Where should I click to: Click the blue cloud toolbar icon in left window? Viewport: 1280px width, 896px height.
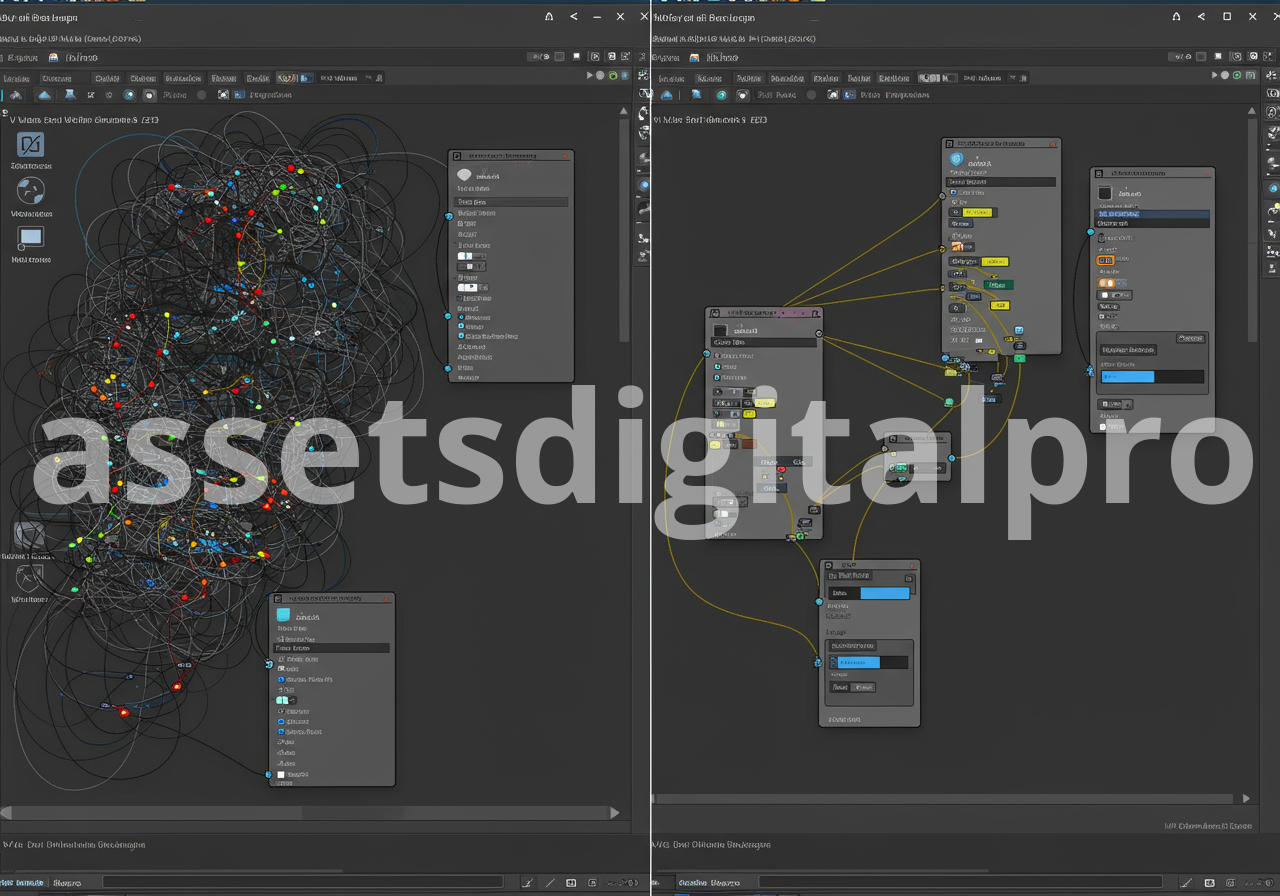pos(44,95)
